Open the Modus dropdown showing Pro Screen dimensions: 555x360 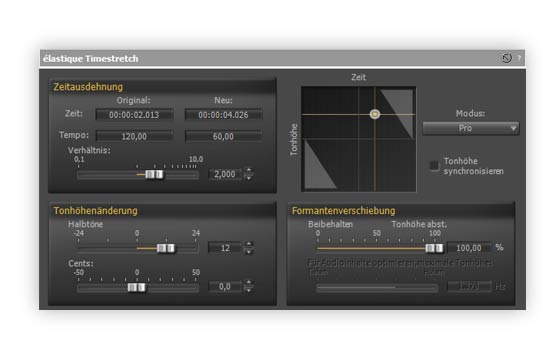pyautogui.click(x=471, y=128)
